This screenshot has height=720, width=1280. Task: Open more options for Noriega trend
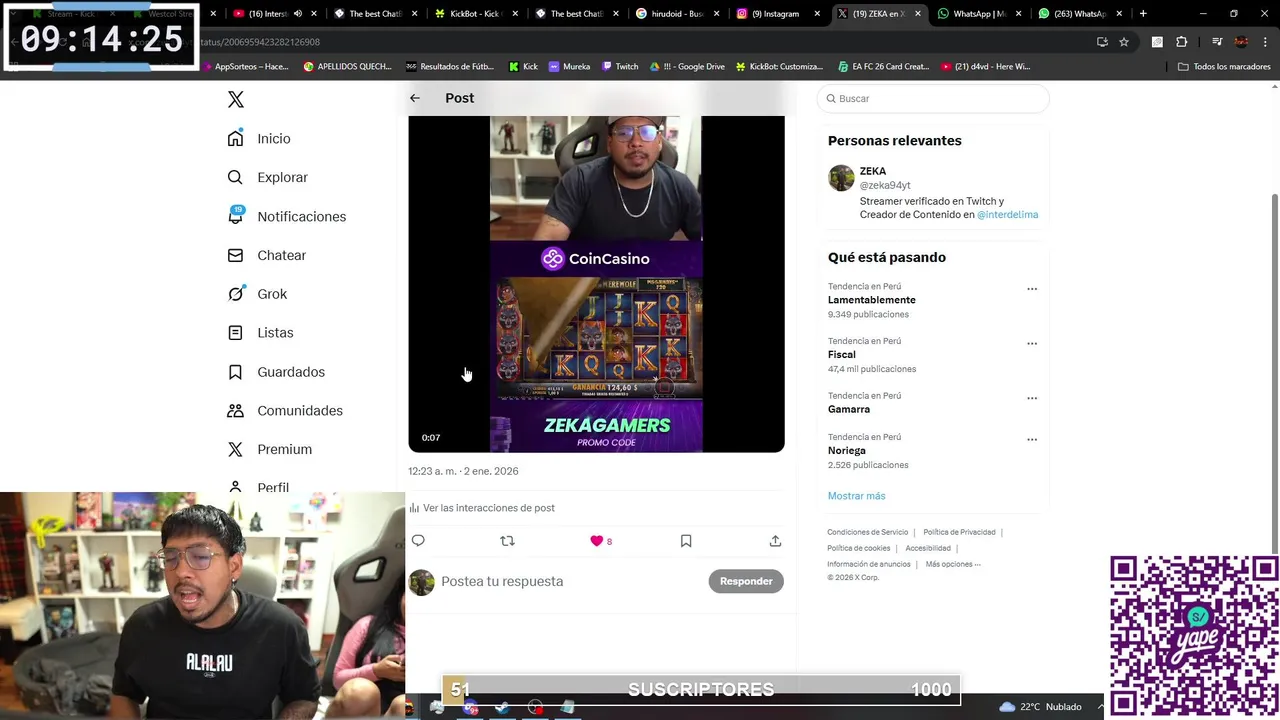pos(1032,440)
